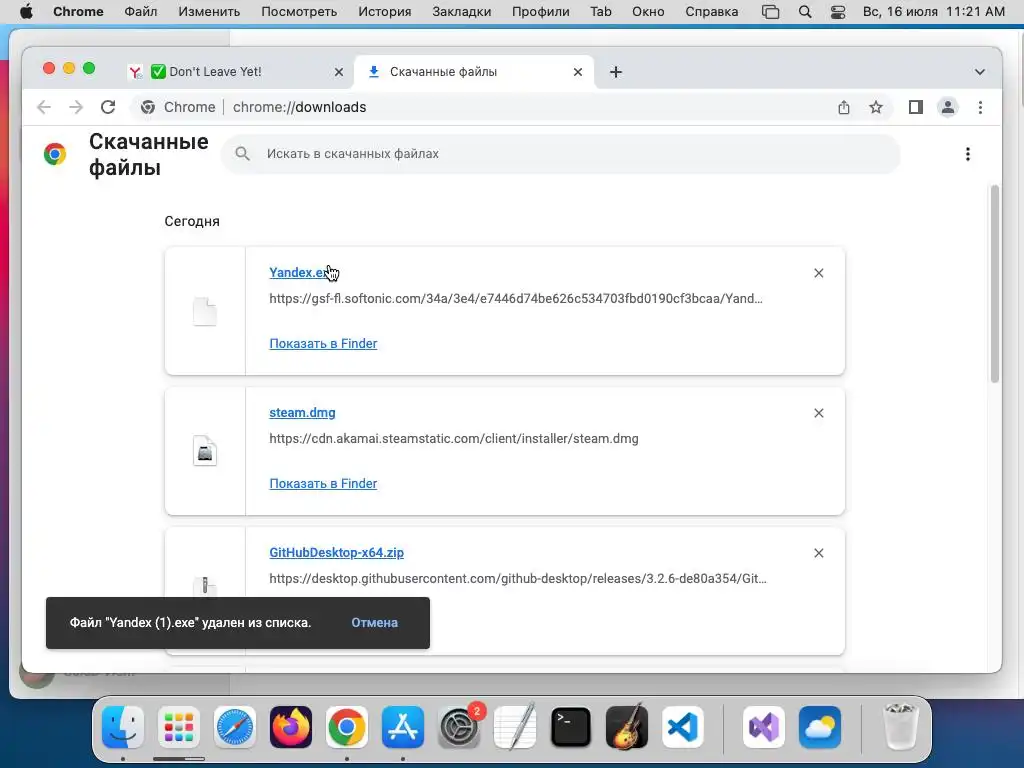Show Yandex.exe in Finder
The image size is (1024, 768).
click(x=323, y=344)
